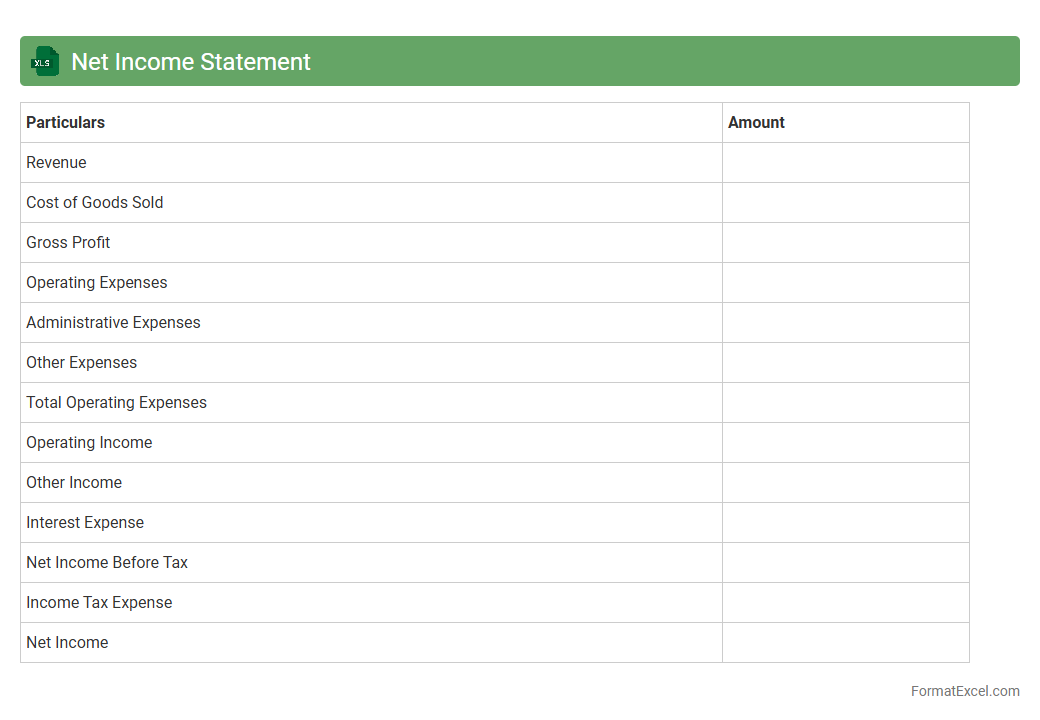This screenshot has width=1040, height=720.
Task: Open the FormatExcel.com link
Action: [964, 691]
